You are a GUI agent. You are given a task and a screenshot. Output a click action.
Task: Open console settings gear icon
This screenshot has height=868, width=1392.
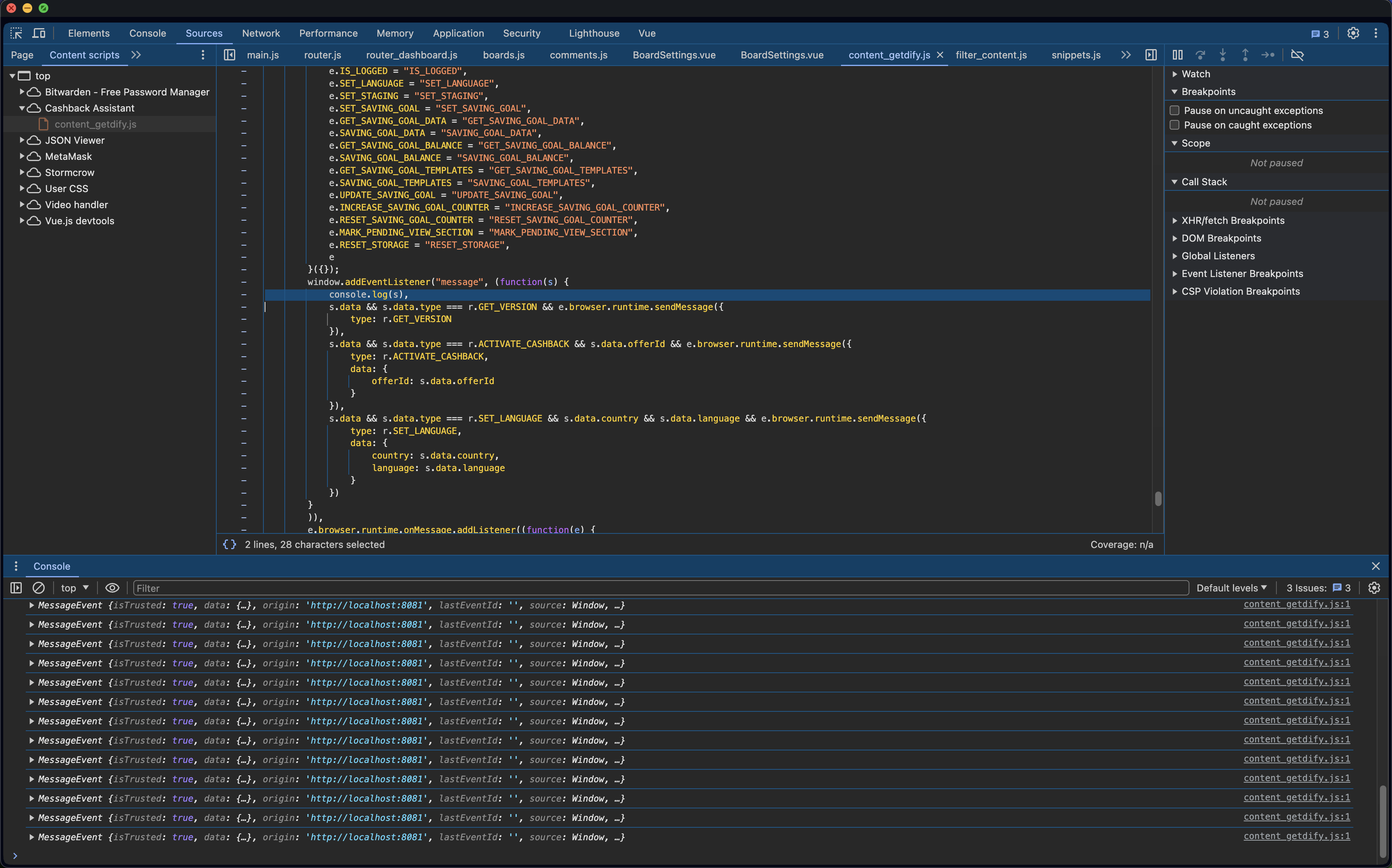pyautogui.click(x=1374, y=588)
